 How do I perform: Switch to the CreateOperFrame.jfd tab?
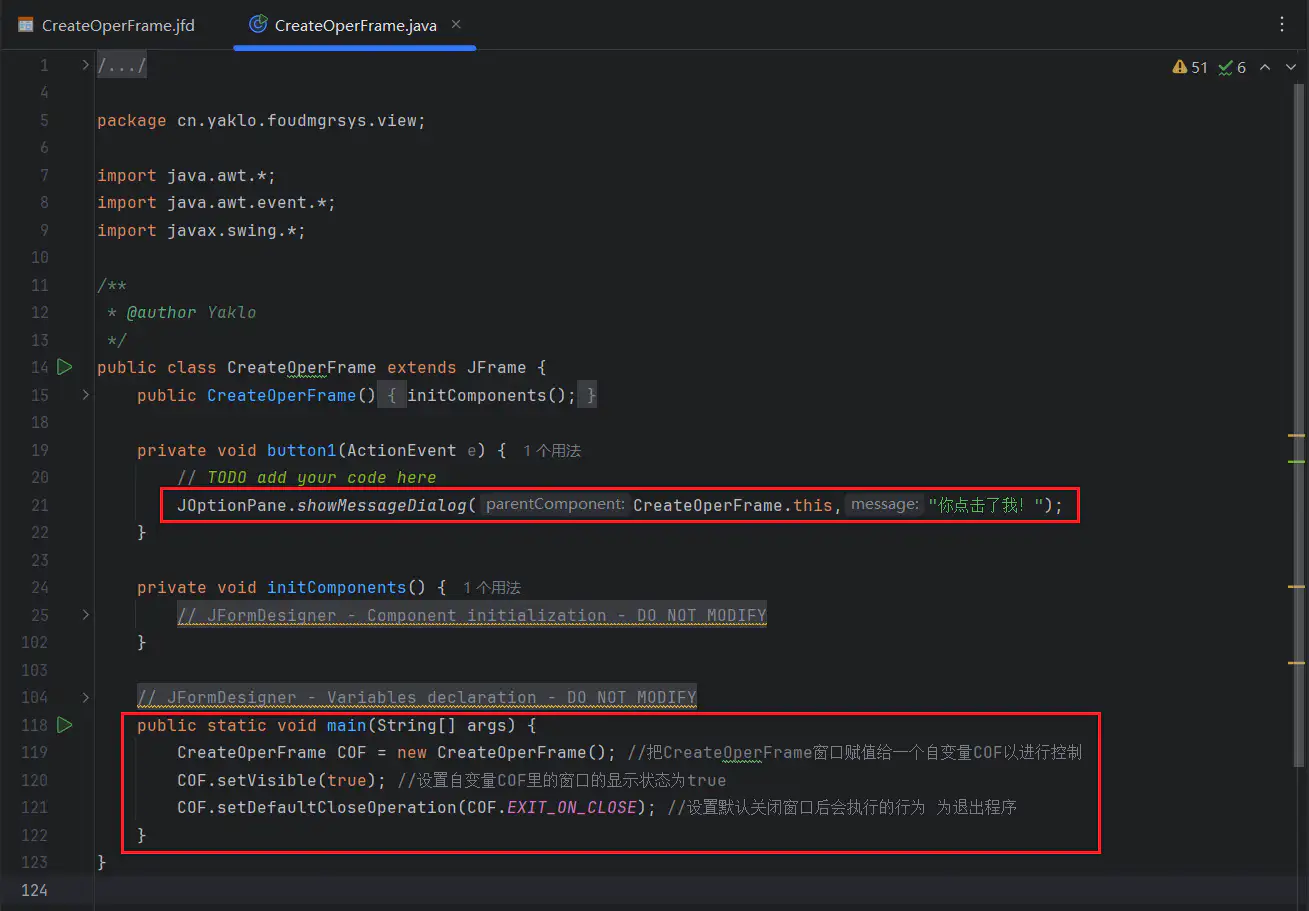click(106, 26)
